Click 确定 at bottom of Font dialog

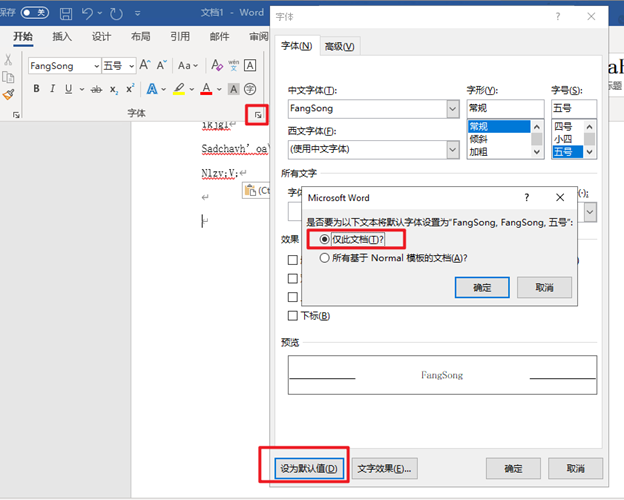(x=513, y=469)
